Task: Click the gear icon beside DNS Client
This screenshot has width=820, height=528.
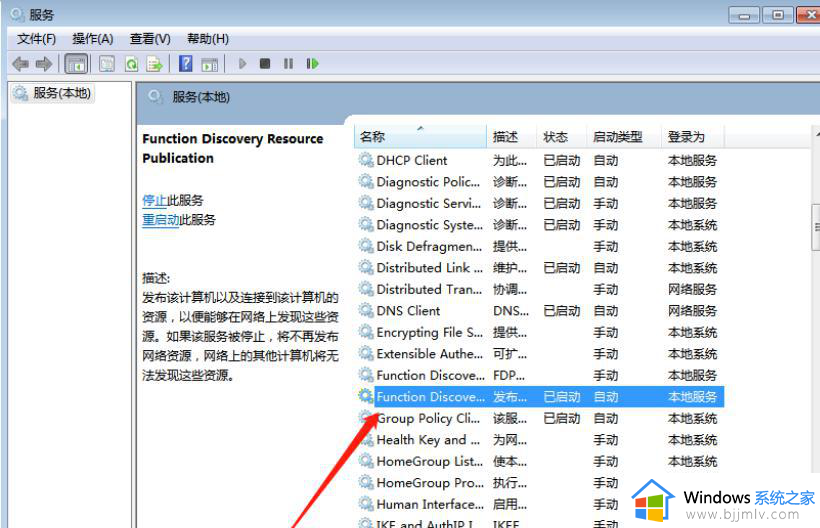Action: pos(366,309)
